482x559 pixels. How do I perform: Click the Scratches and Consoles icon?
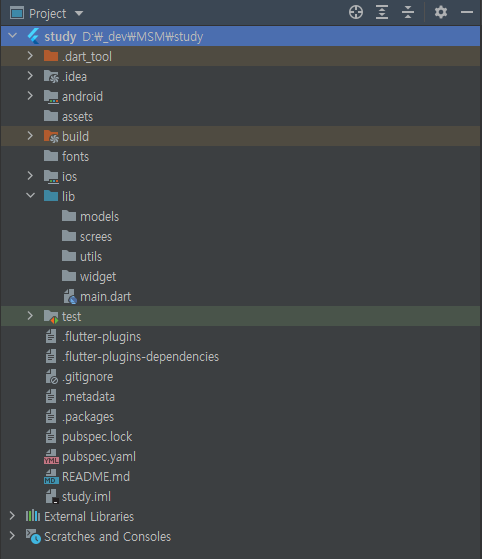point(33,536)
